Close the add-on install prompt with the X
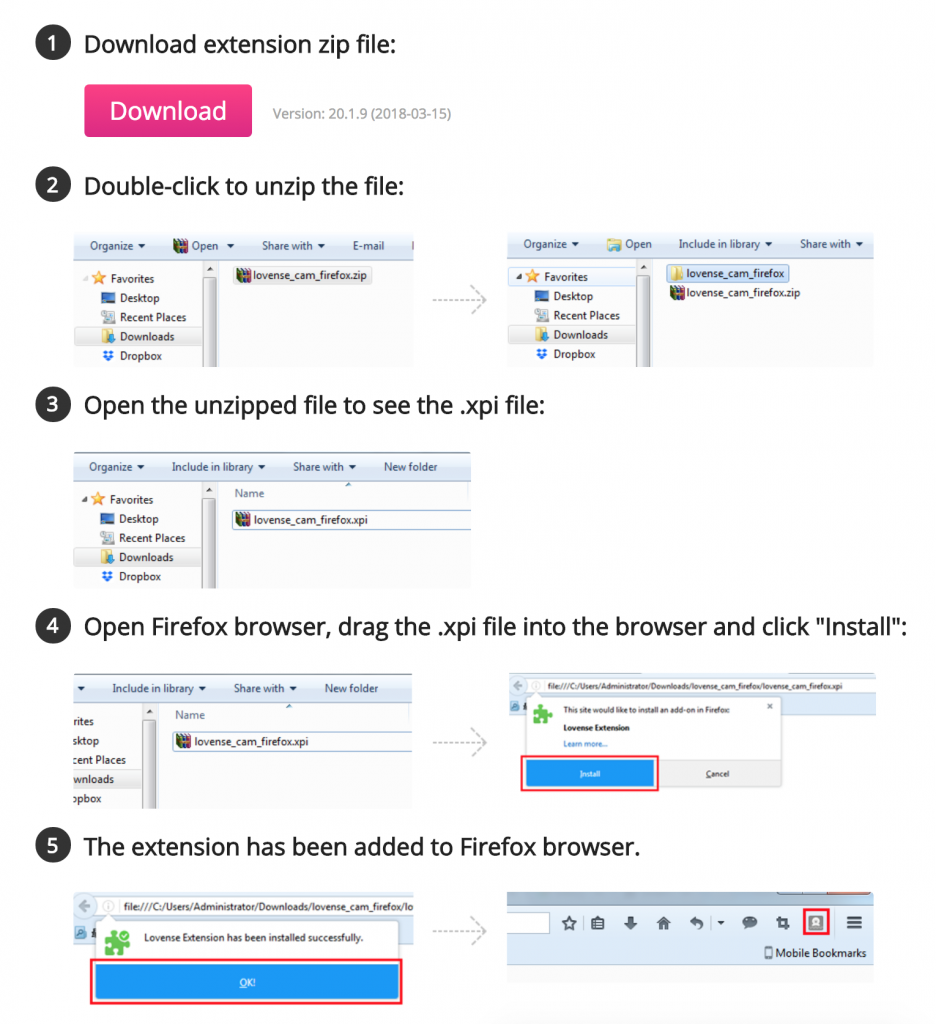 769,706
